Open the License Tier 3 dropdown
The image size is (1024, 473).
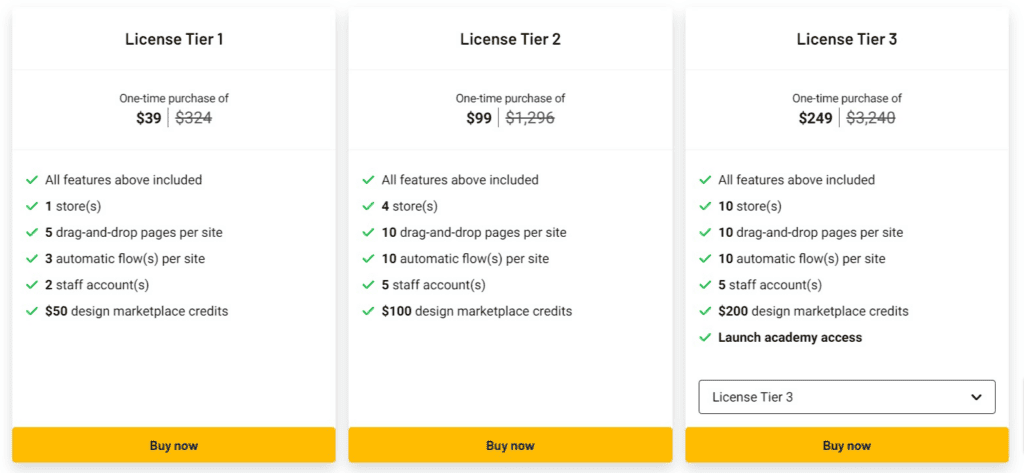(x=847, y=397)
